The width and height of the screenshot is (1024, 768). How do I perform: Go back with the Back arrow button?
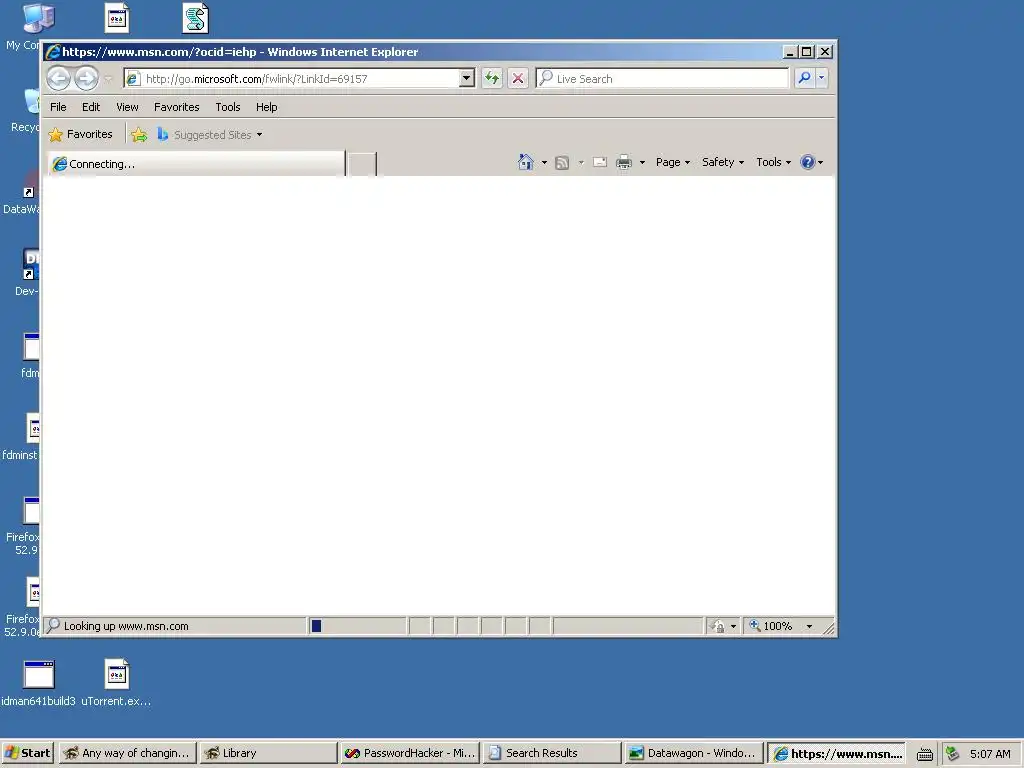[x=58, y=79]
